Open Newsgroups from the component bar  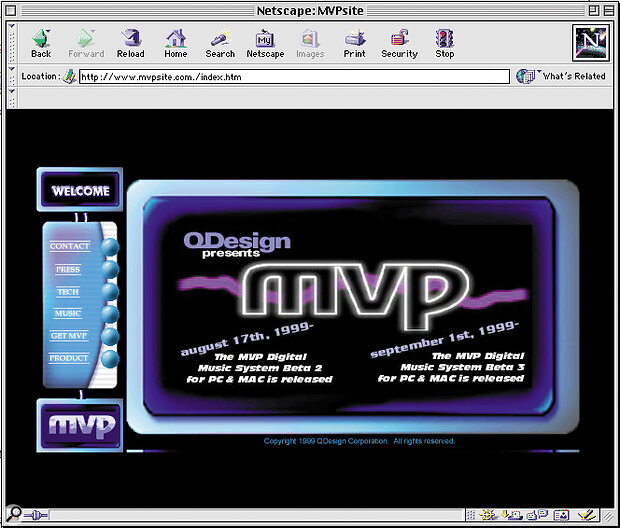(537, 515)
